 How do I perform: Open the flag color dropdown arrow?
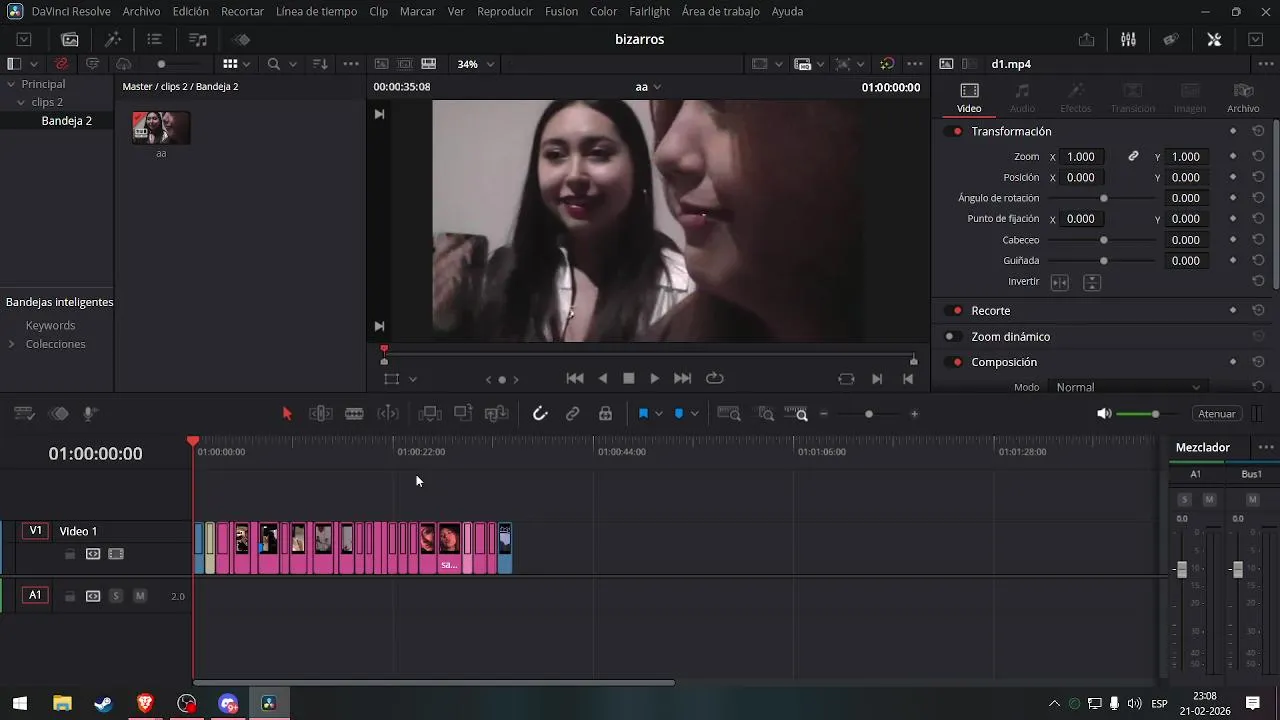pyautogui.click(x=659, y=414)
